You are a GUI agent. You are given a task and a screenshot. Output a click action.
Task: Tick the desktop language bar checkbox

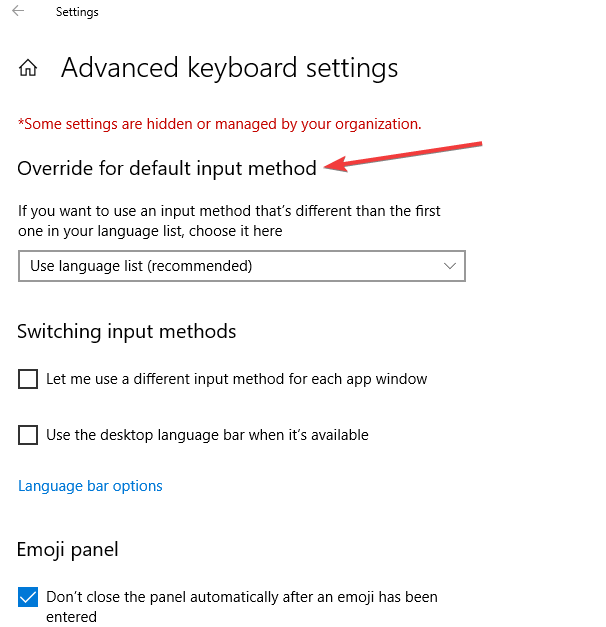[28, 435]
